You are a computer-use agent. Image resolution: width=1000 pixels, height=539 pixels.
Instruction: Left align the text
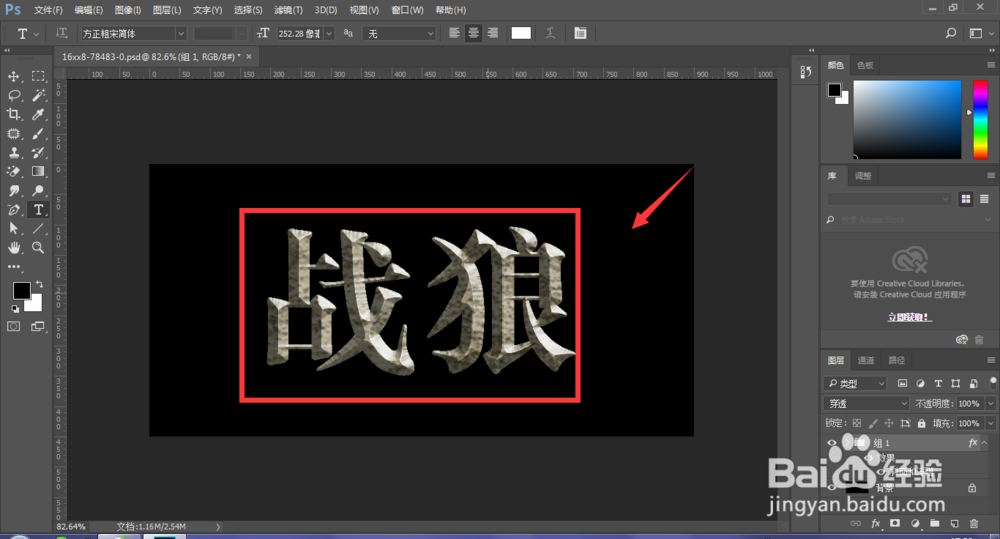coord(454,33)
